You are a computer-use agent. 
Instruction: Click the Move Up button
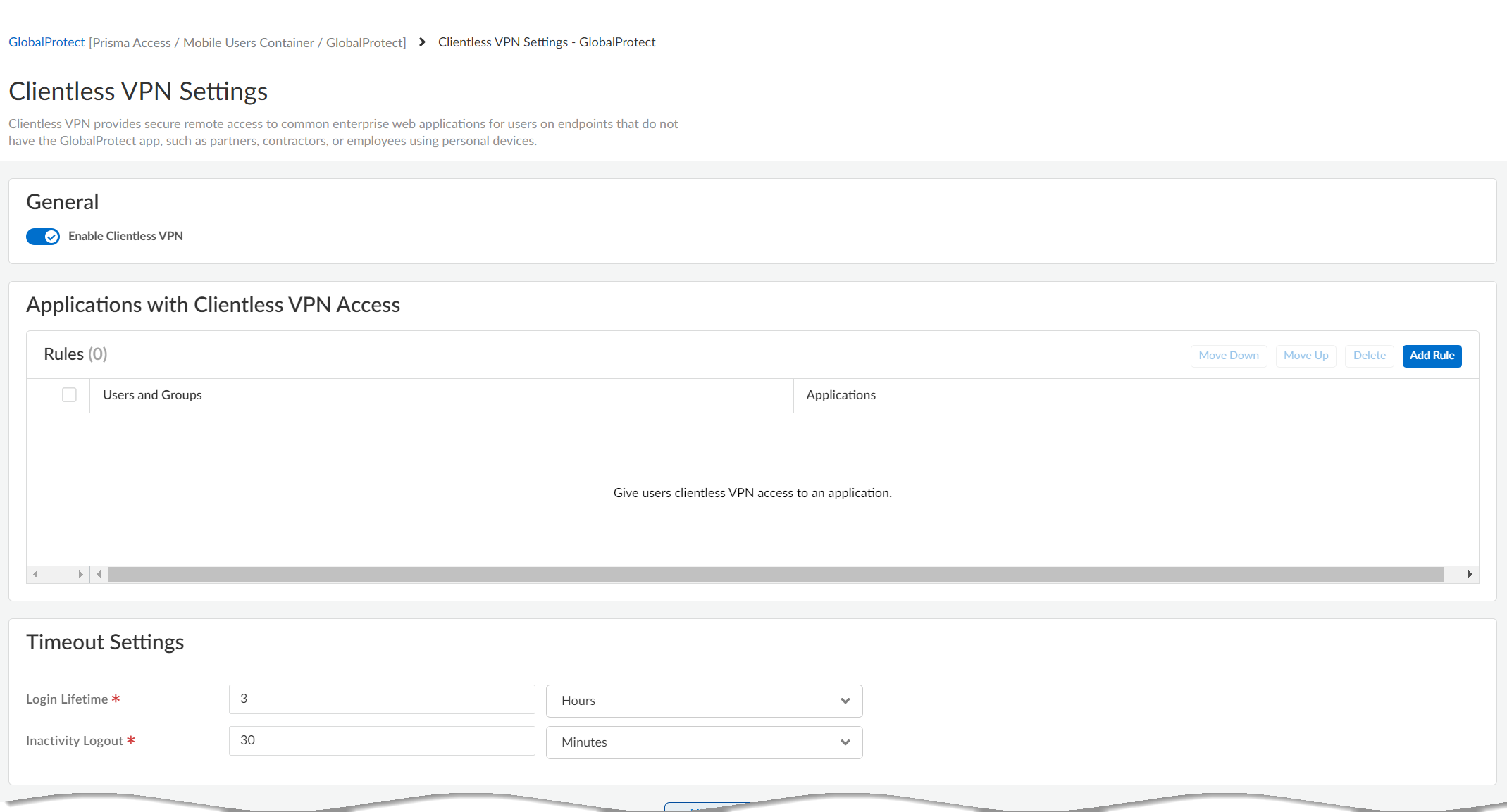1306,356
